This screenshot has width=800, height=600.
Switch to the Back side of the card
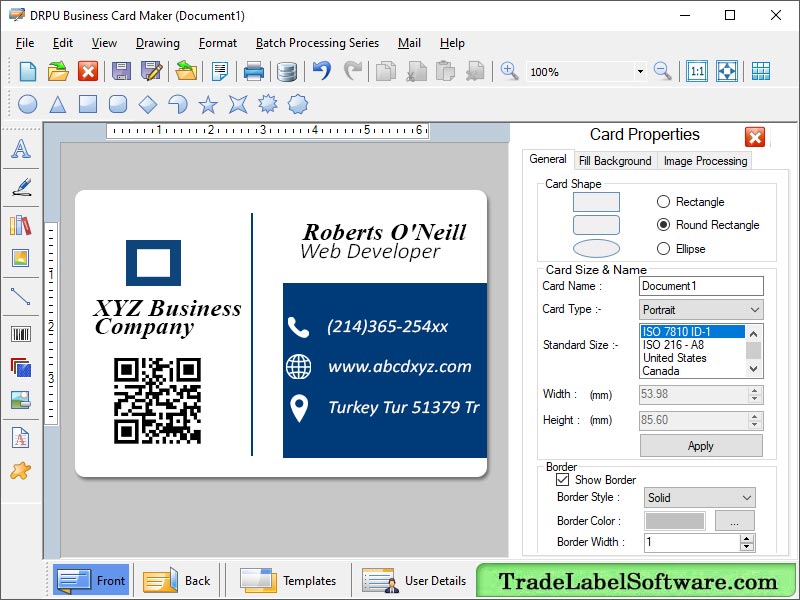[x=176, y=580]
